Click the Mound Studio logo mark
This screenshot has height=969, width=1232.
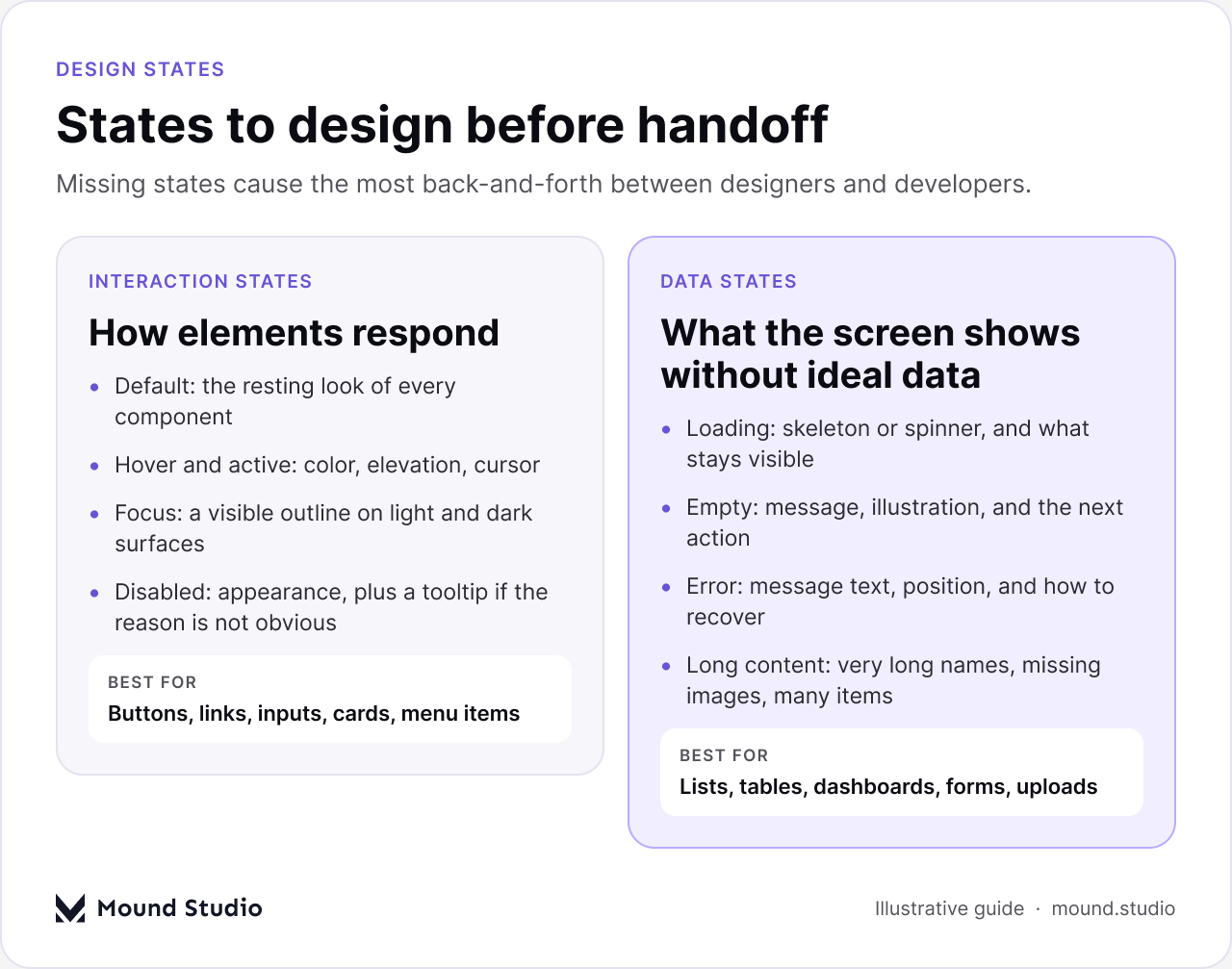pos(70,907)
